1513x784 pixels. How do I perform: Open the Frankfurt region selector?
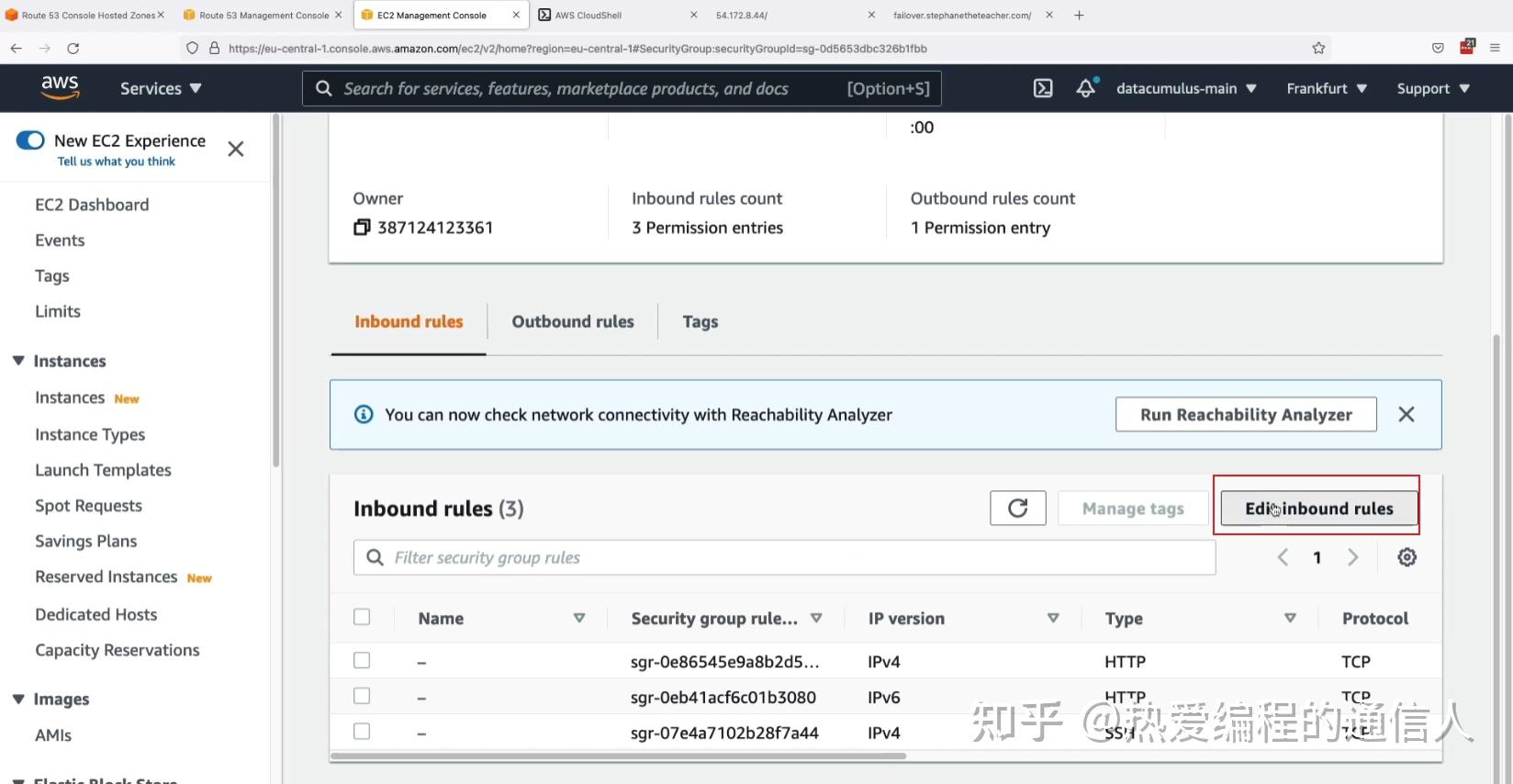coord(1327,88)
